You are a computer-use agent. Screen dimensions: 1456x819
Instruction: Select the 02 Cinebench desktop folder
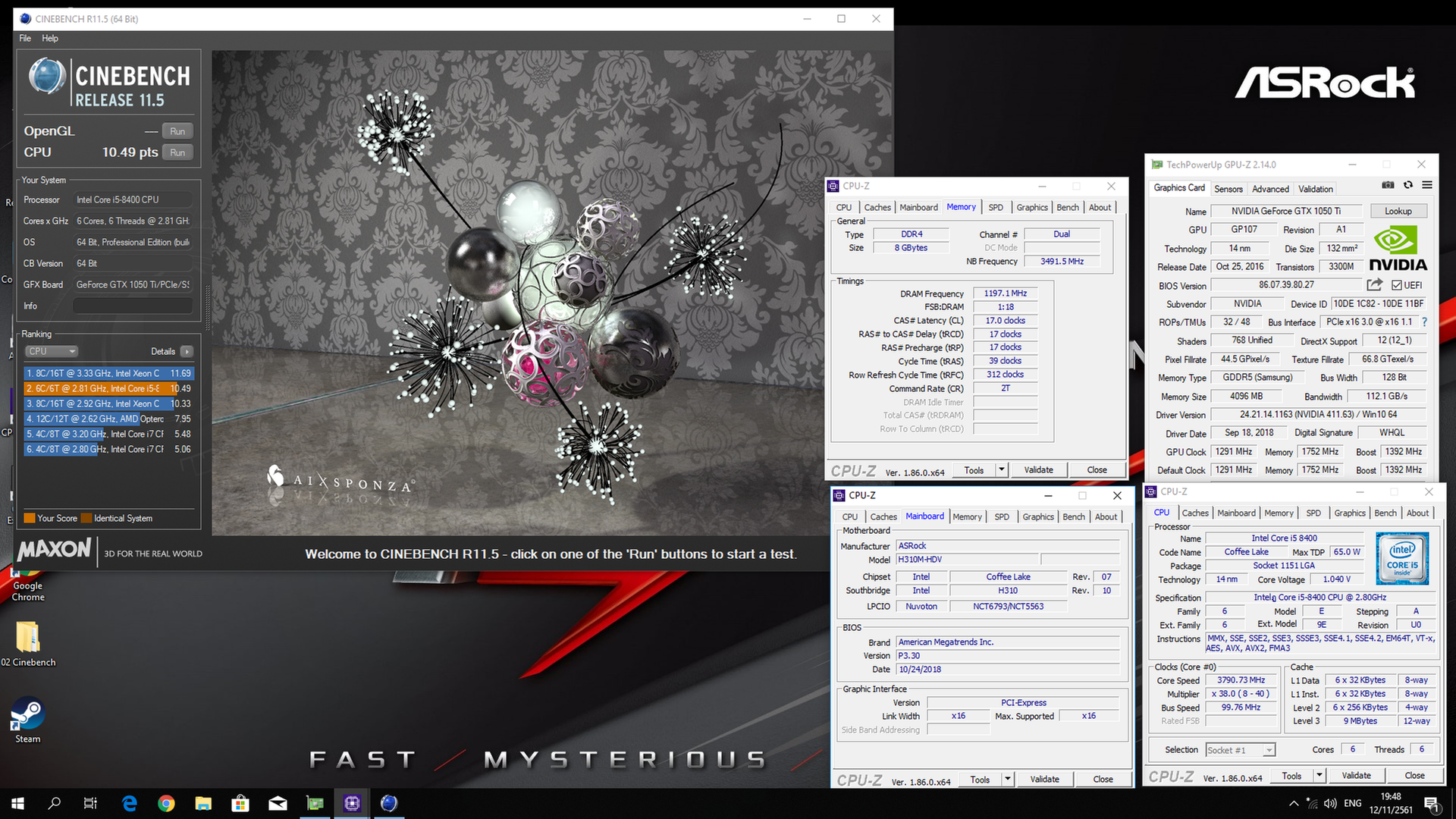(28, 643)
